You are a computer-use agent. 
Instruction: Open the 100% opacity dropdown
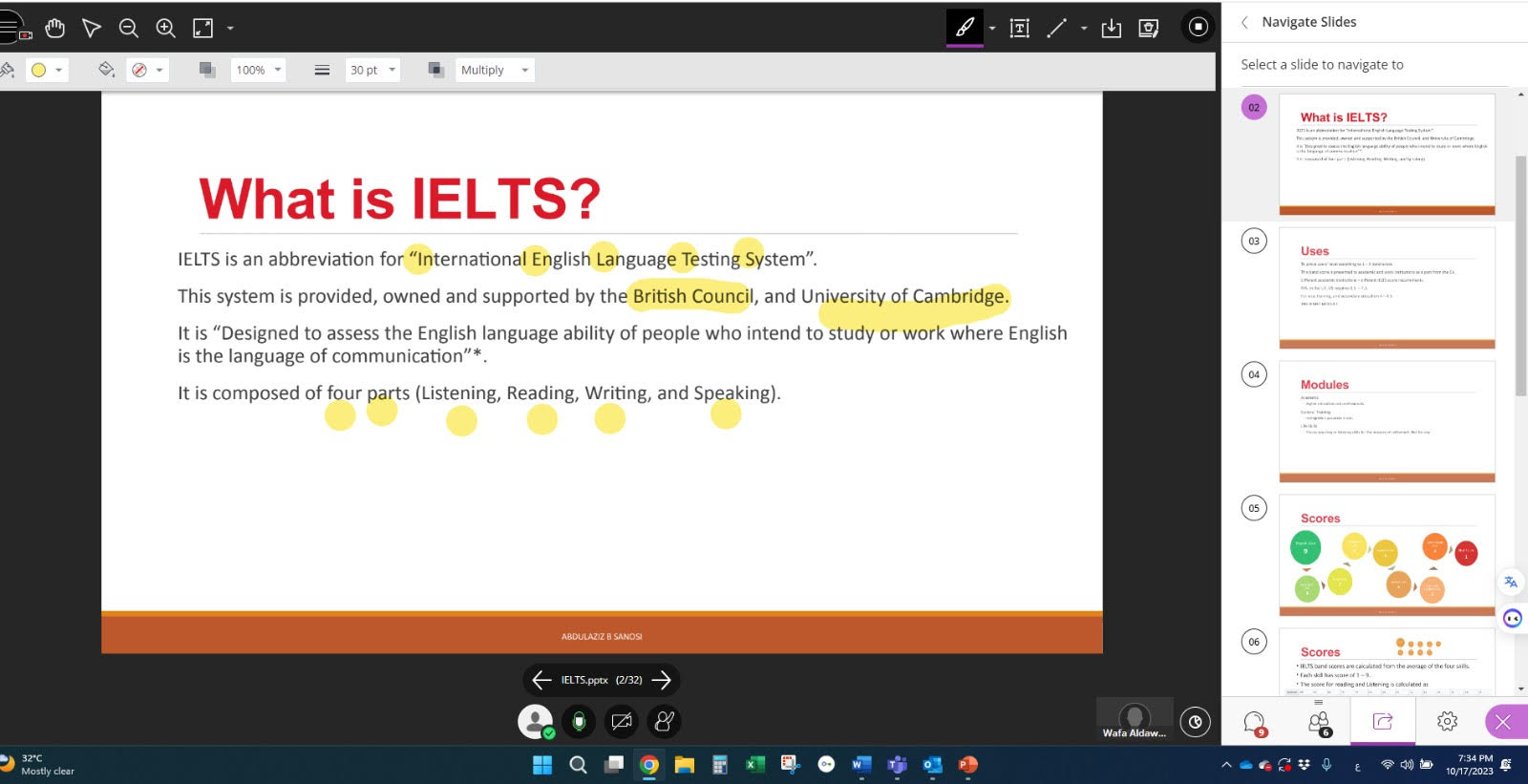click(259, 70)
